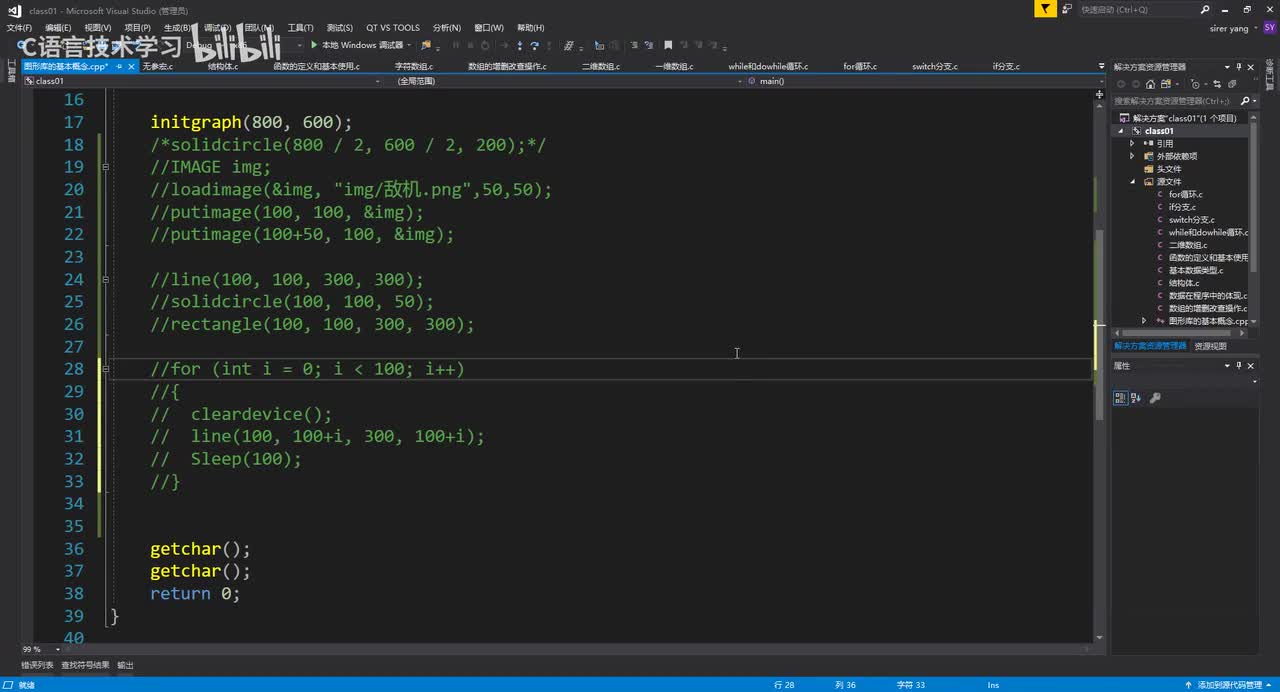Viewport: 1280px width, 692px height.
Task: Open the 输出 panel tab
Action: click(x=125, y=665)
